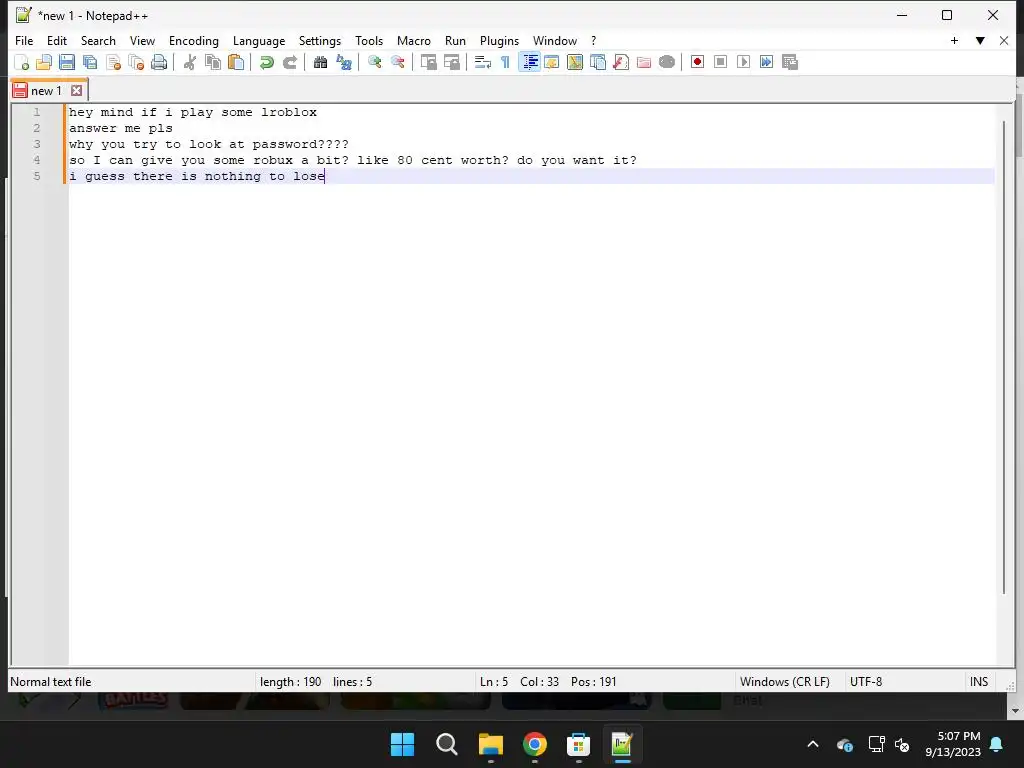Click the Close file toolbar icon

tap(113, 63)
